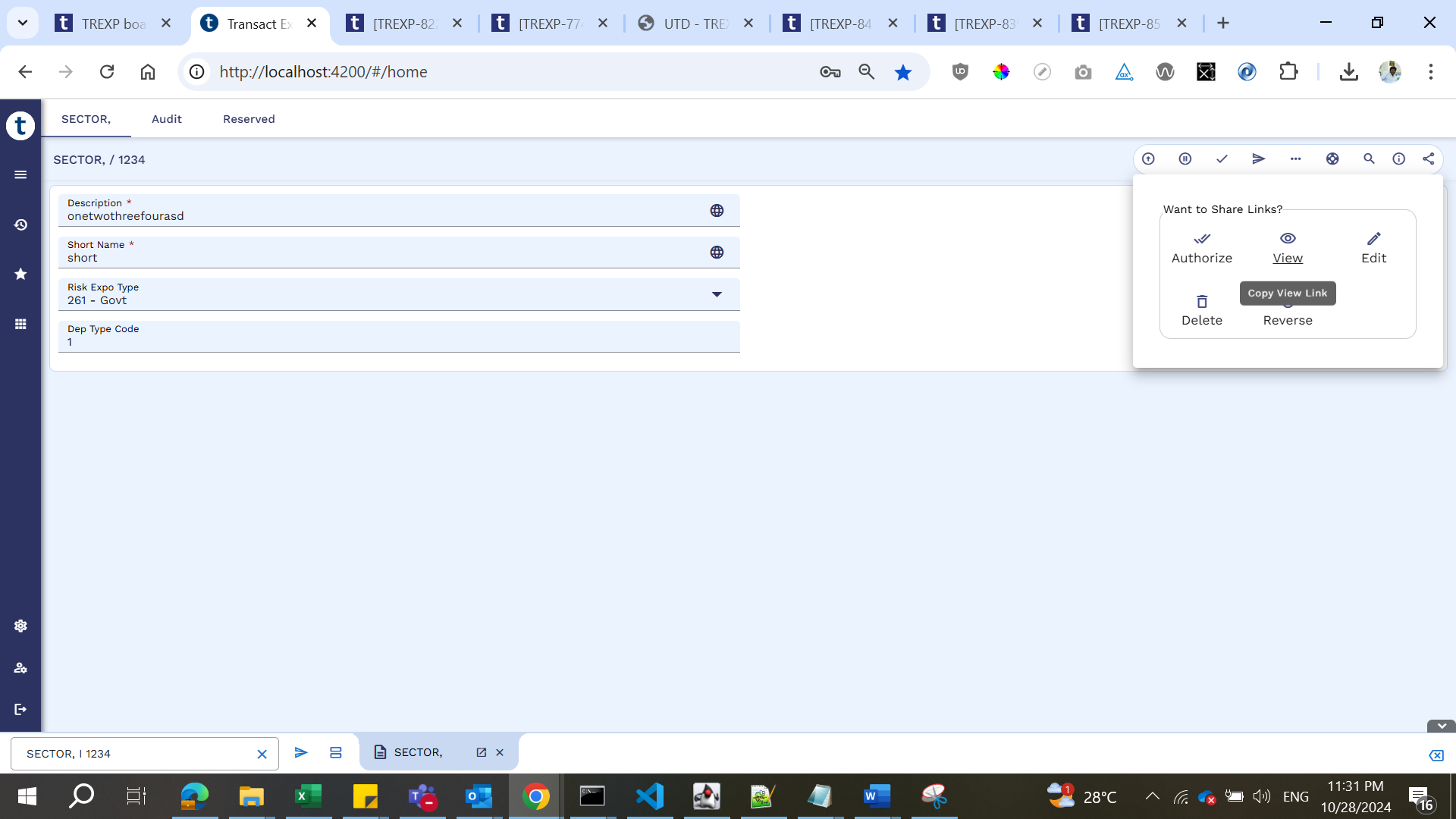
Task: Copy the View share link
Action: tap(1288, 247)
